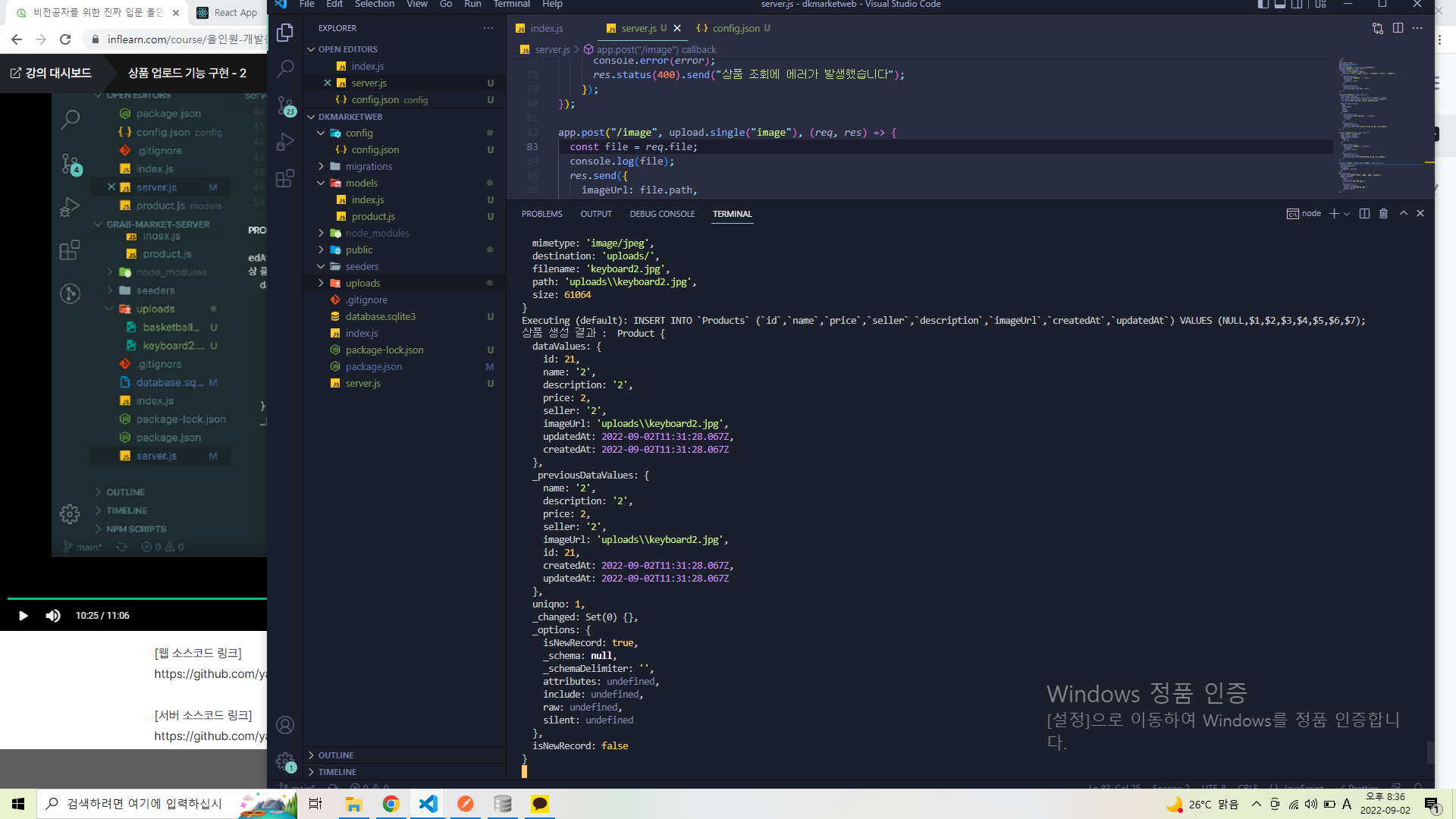Split the editor to the right
The image size is (1456, 819).
click(1398, 28)
